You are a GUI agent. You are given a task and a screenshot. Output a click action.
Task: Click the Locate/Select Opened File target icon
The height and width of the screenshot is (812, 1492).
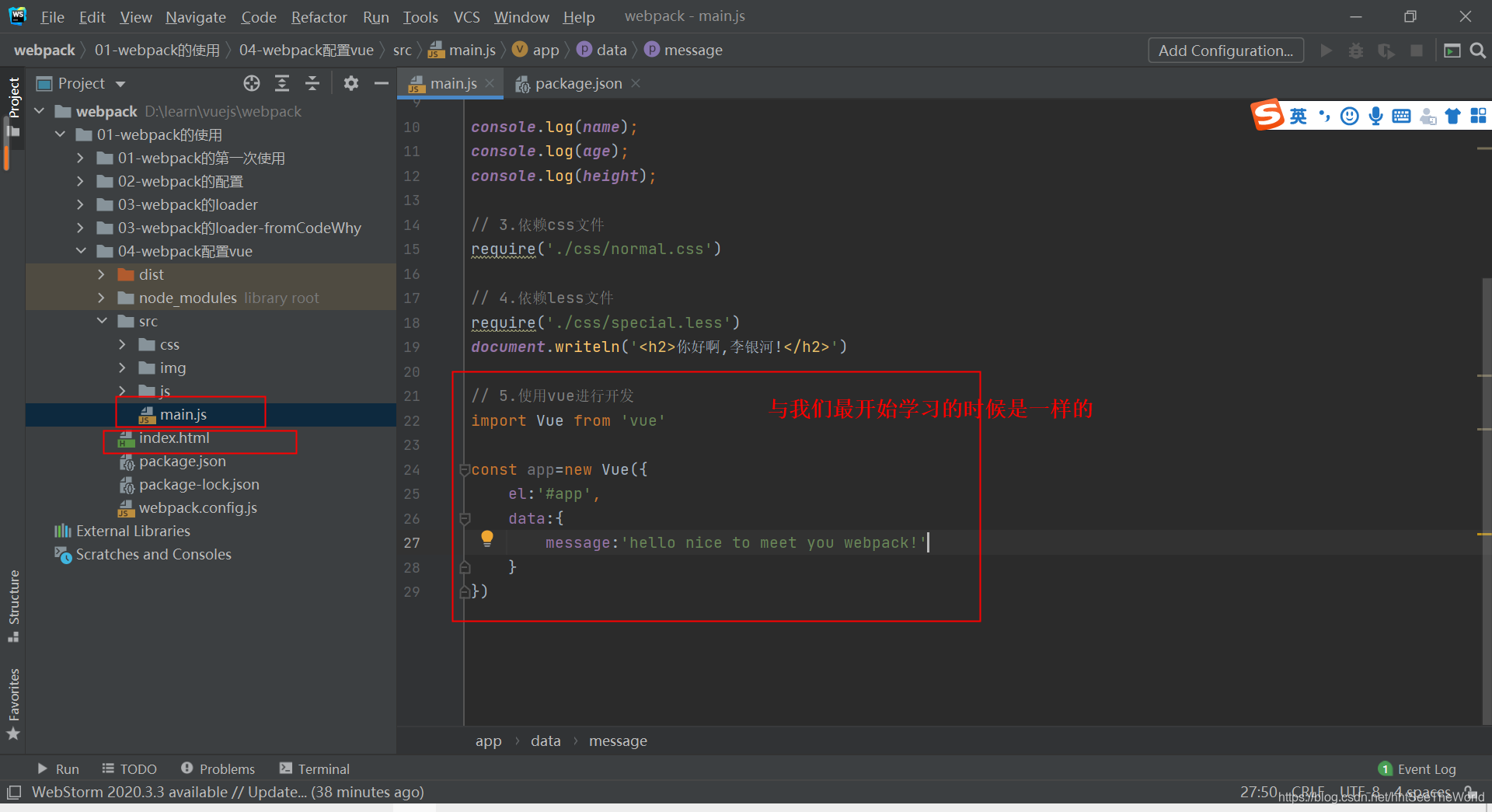(x=252, y=83)
